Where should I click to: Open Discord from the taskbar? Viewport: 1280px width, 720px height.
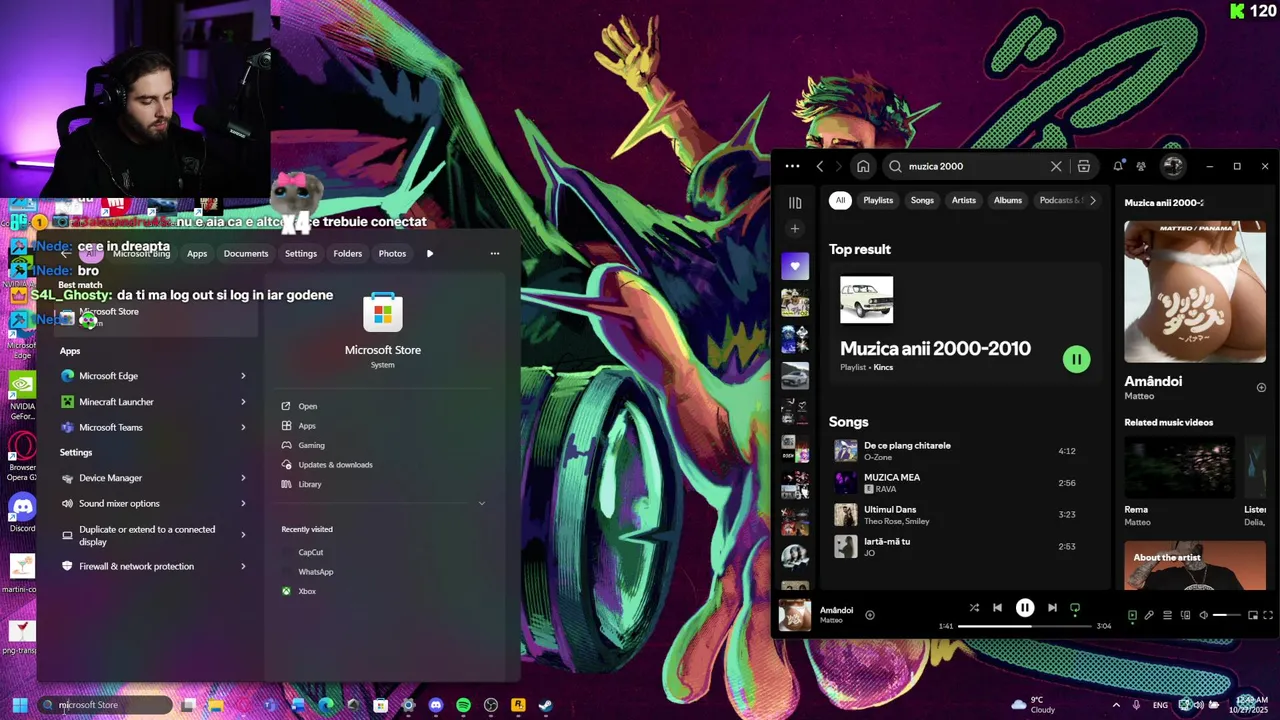tap(435, 705)
